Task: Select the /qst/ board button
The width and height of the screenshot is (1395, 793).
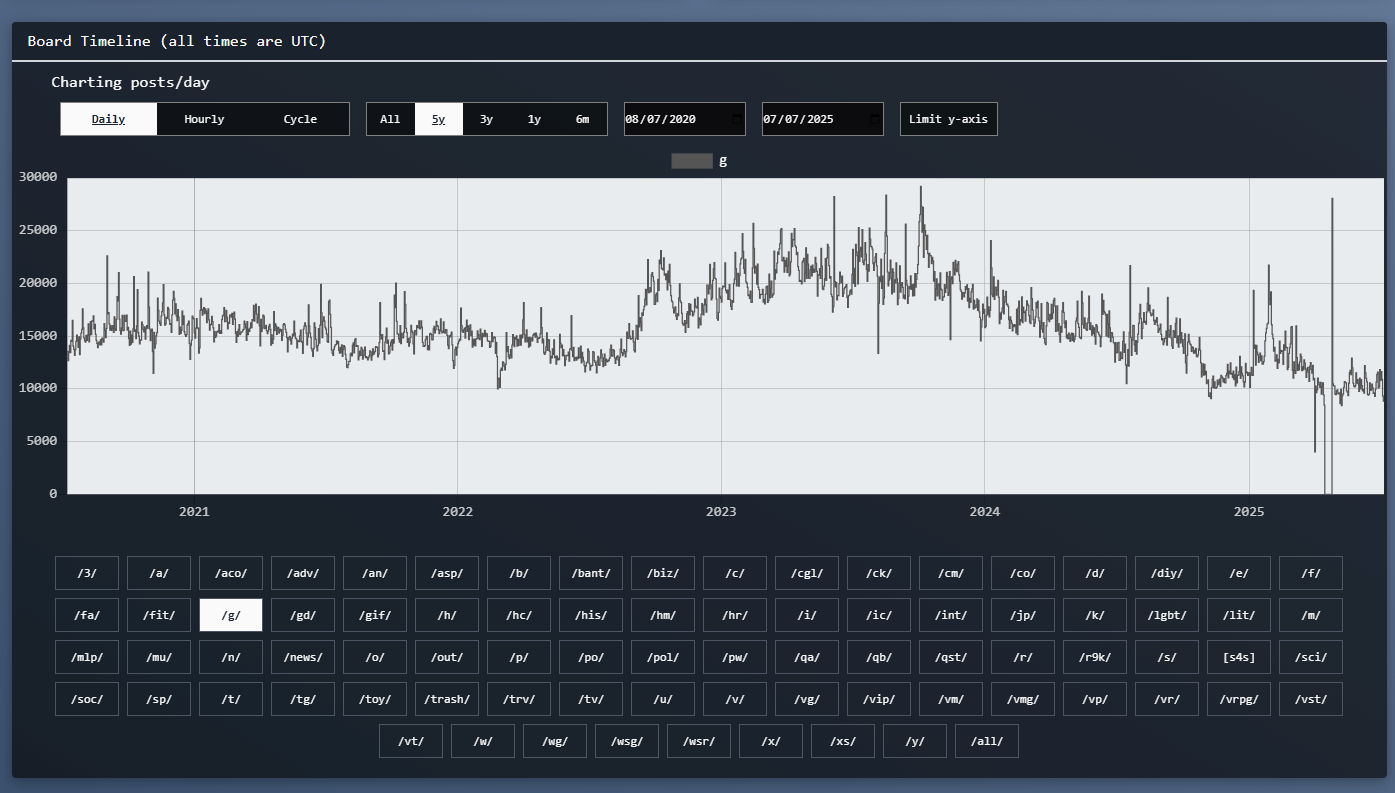Action: click(951, 657)
